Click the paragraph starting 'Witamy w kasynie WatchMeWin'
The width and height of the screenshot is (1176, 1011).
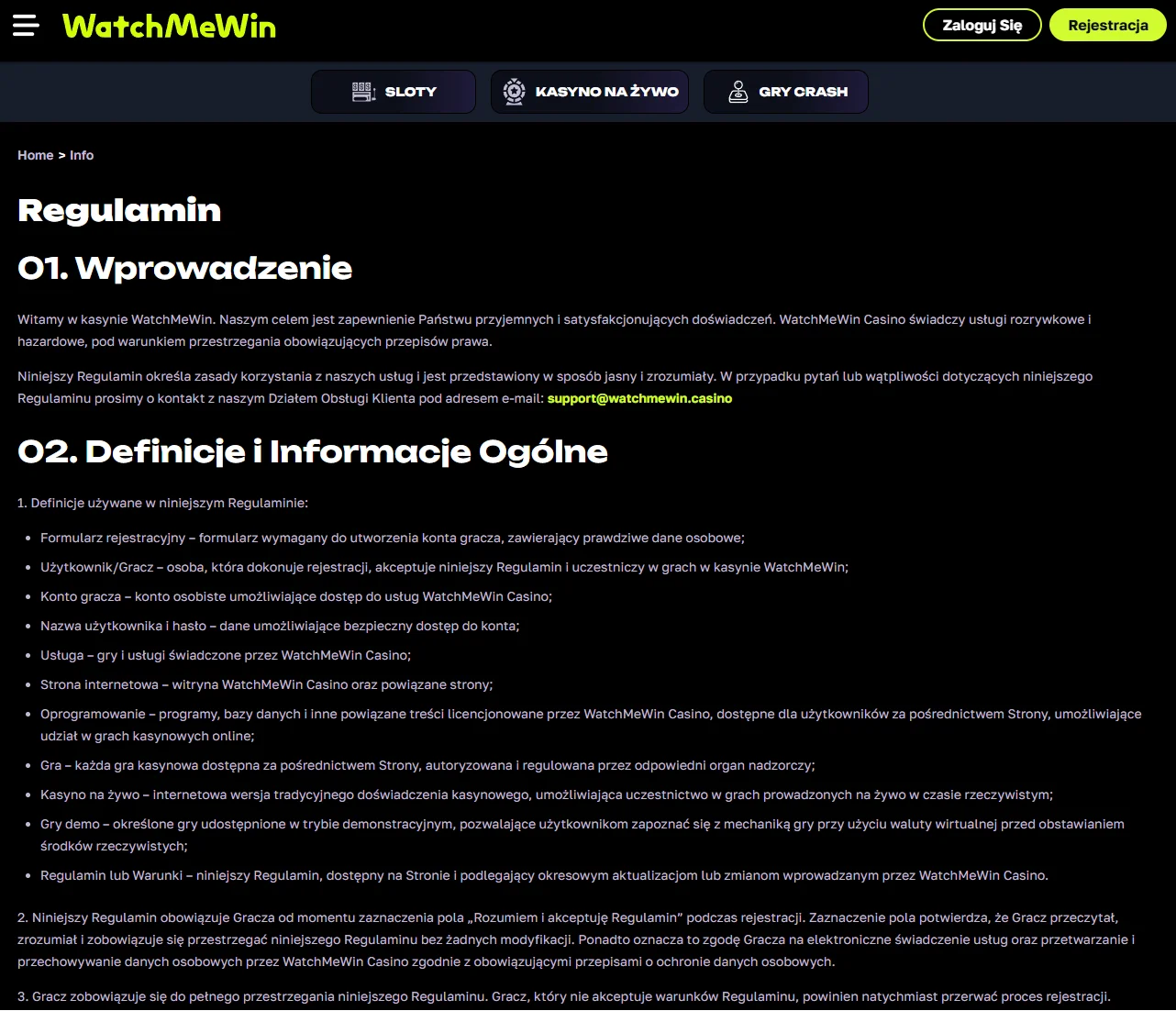click(x=554, y=330)
